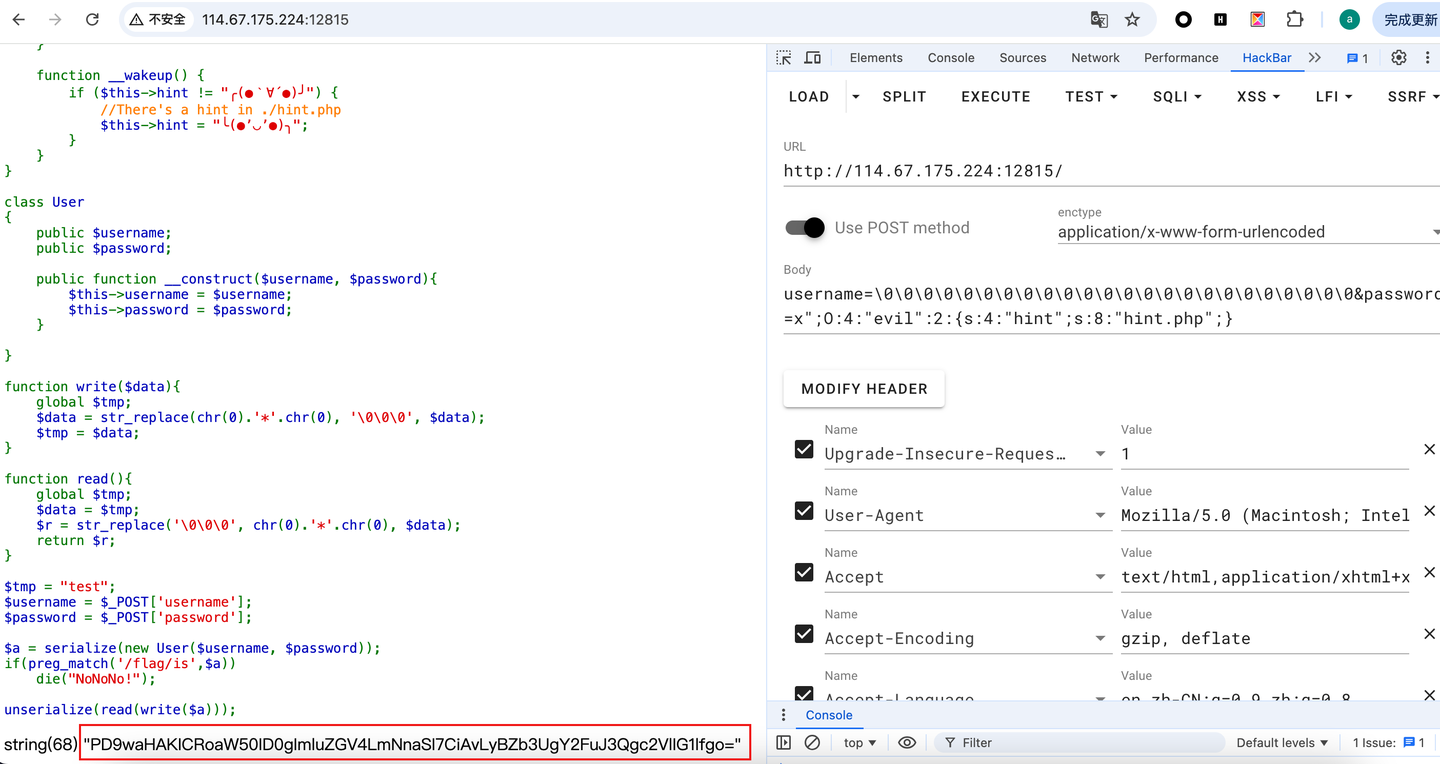Open the issues counter icon in DevTools
1440x764 pixels.
click(x=1355, y=57)
